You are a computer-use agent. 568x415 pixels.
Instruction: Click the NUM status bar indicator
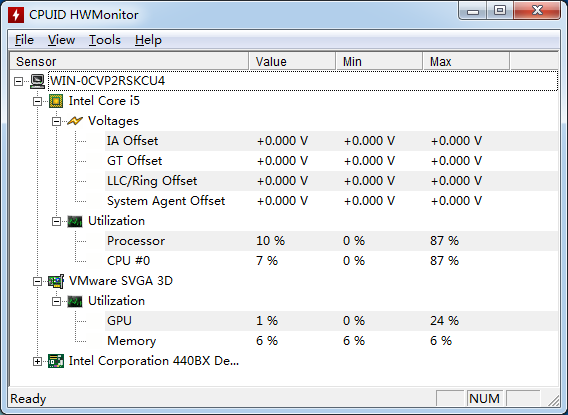coord(484,399)
